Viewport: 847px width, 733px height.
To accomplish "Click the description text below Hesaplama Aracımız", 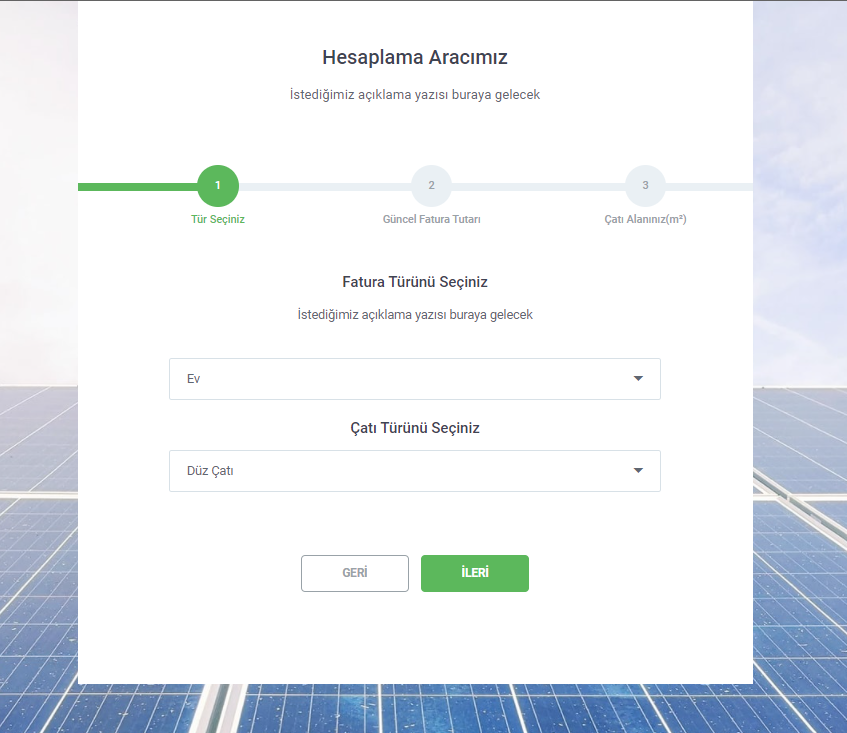I will pos(414,95).
